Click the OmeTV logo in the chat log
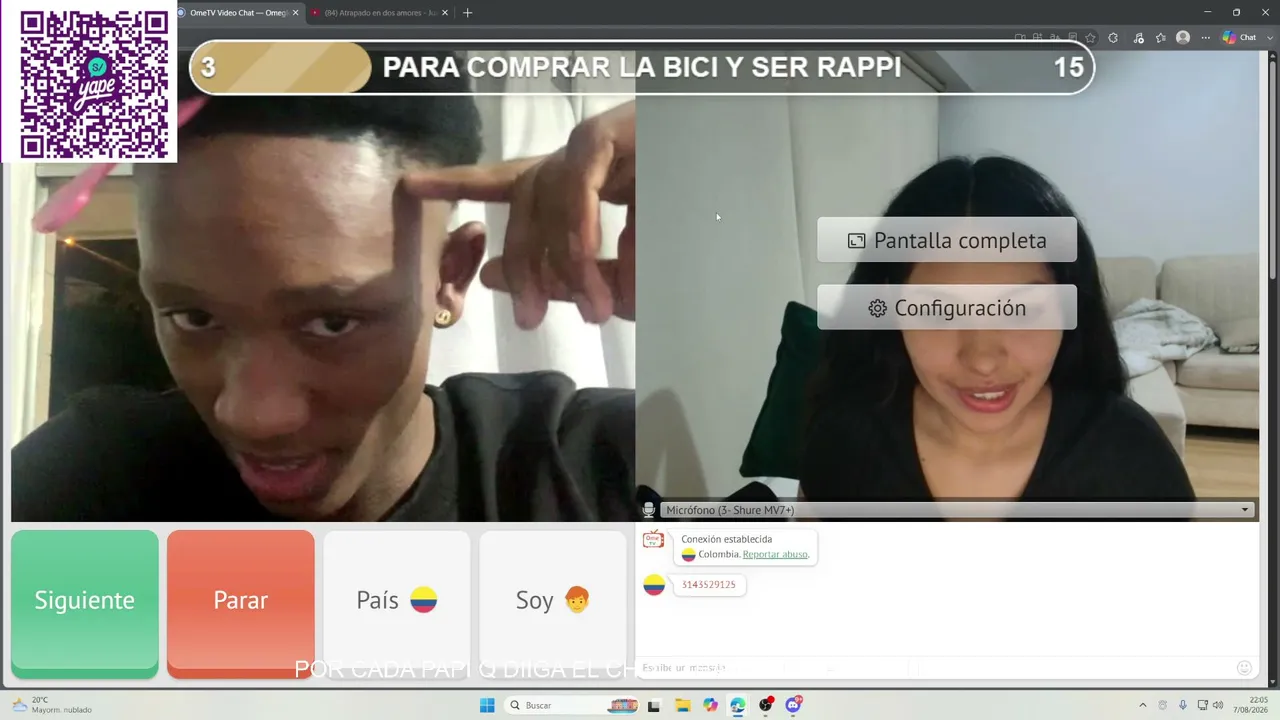 point(653,540)
